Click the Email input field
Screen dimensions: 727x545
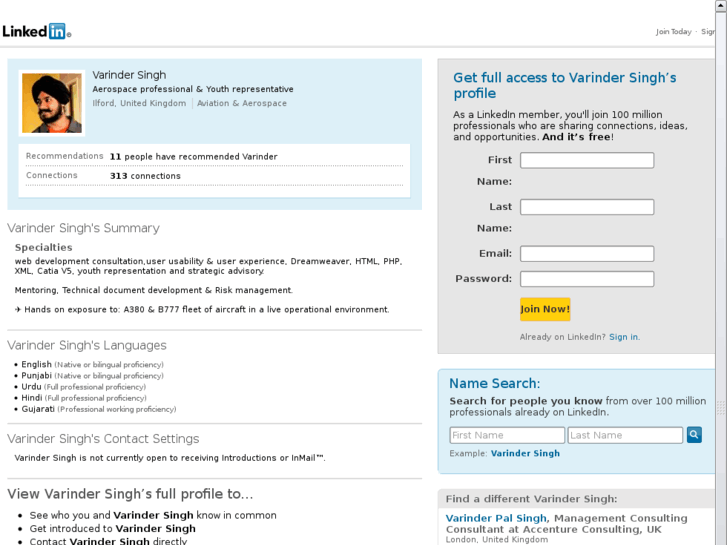pos(587,254)
